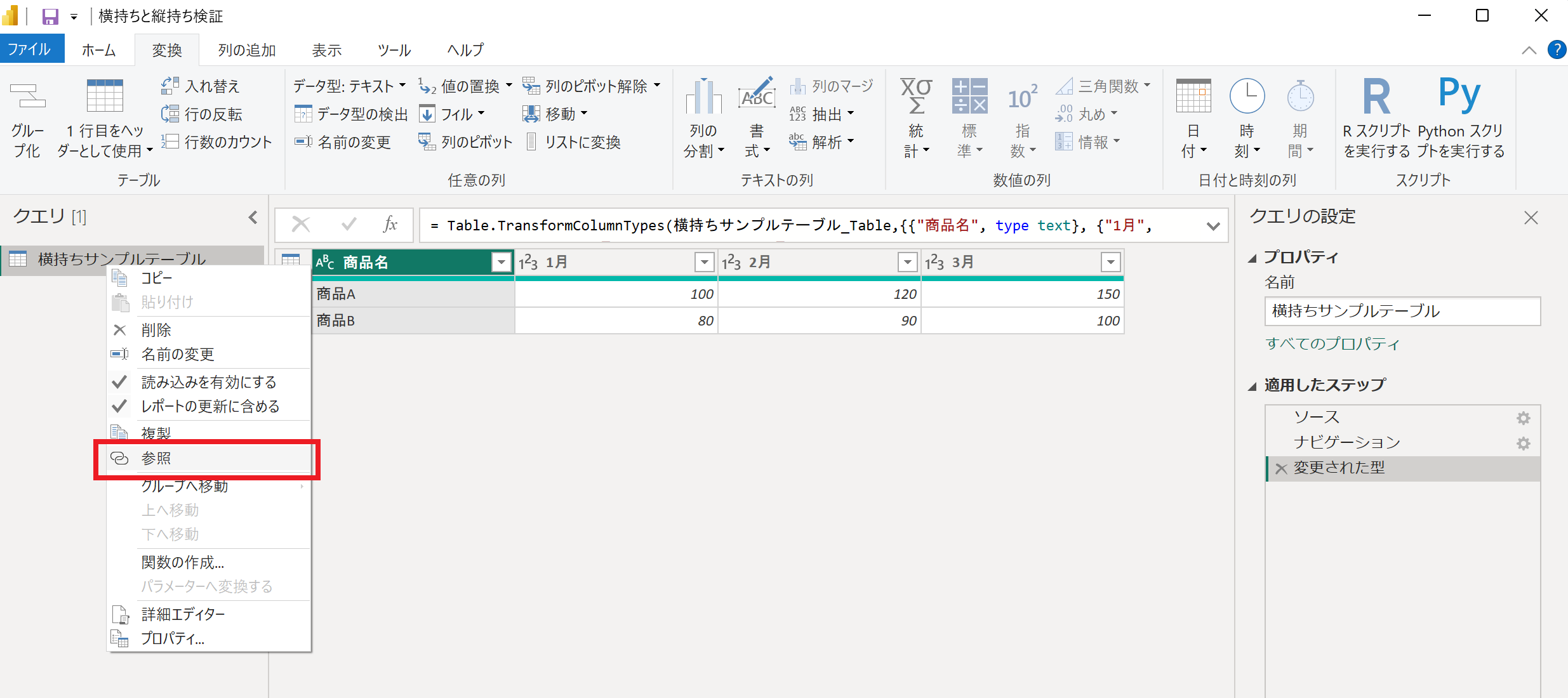1568x698 pixels.
Task: Open 商品名 column filter dropdown
Action: 501,262
